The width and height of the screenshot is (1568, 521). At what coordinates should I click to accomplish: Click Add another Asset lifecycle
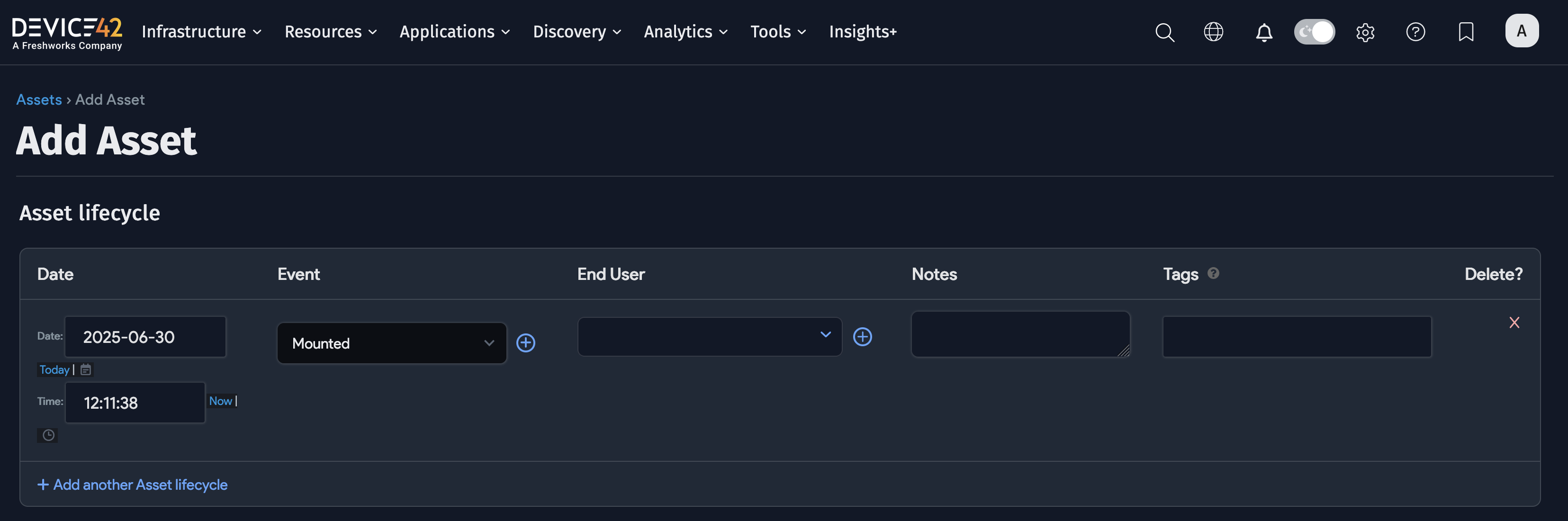[132, 485]
